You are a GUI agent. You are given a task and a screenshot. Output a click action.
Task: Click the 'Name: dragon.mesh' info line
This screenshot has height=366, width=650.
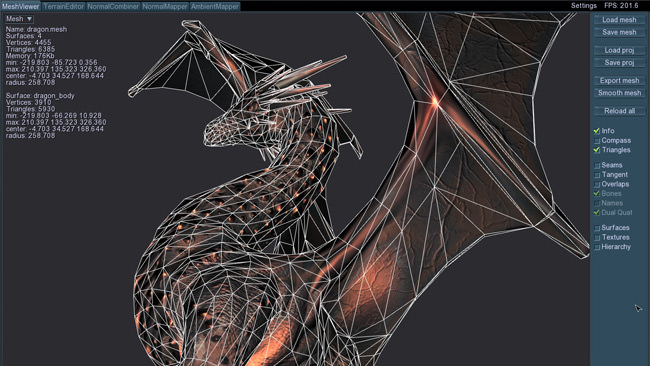[x=36, y=29]
